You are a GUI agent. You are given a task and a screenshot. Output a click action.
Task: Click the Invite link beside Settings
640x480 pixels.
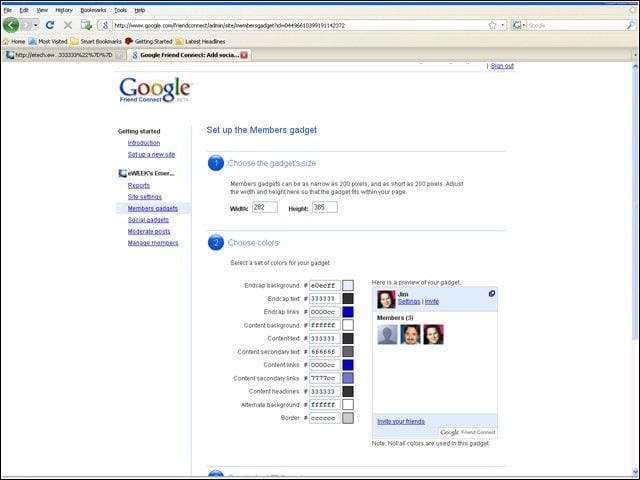tap(432, 302)
